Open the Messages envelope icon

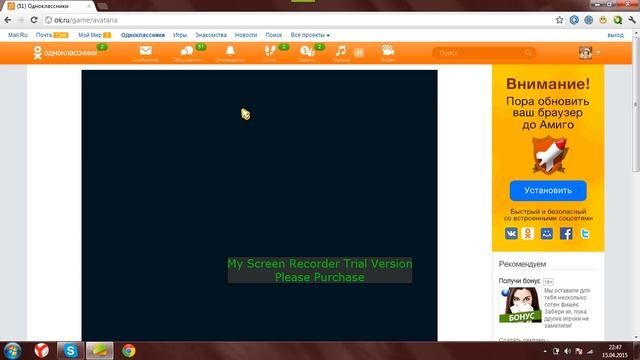tap(145, 51)
